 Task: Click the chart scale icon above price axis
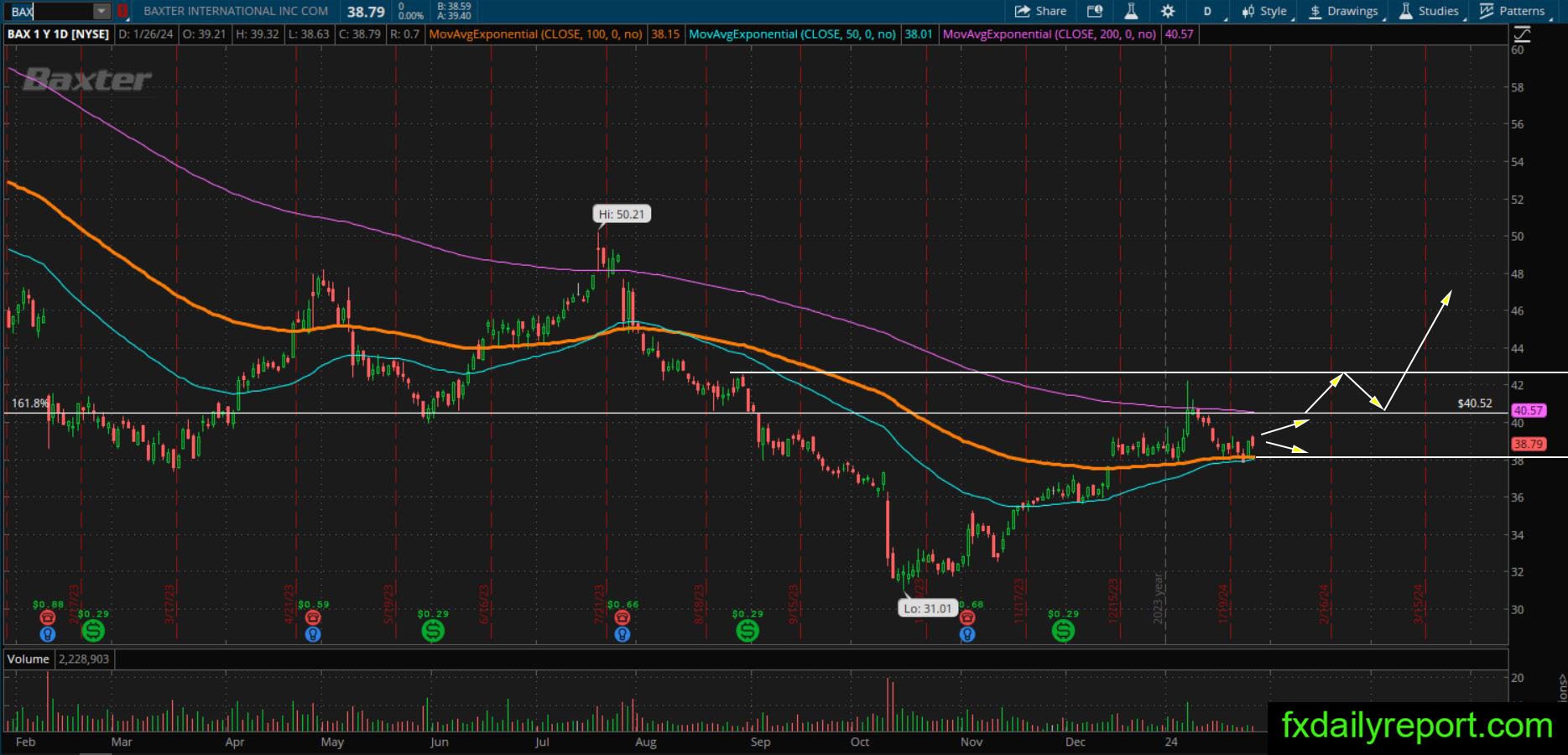click(x=1521, y=34)
